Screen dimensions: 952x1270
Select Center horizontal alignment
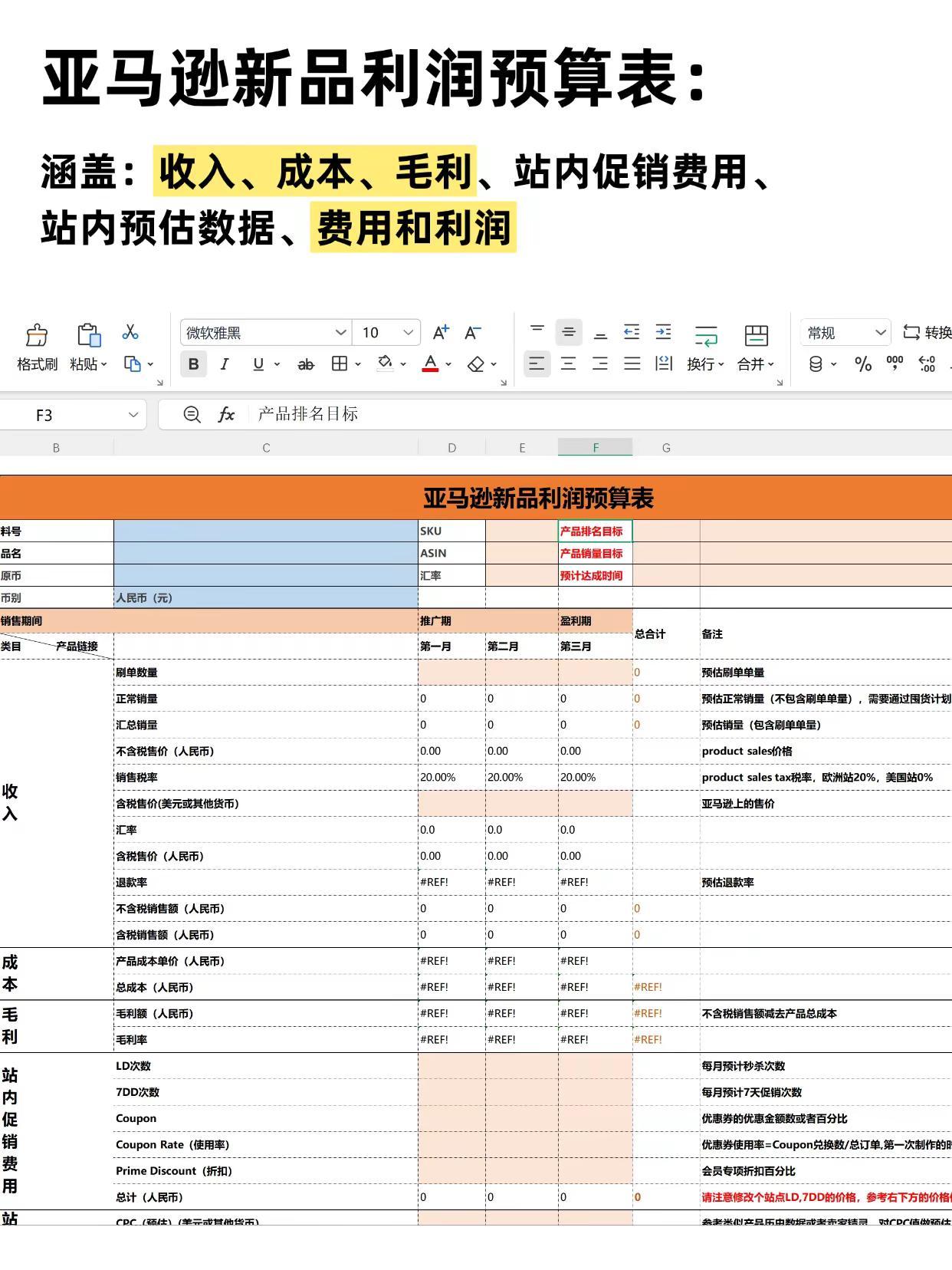click(x=569, y=364)
